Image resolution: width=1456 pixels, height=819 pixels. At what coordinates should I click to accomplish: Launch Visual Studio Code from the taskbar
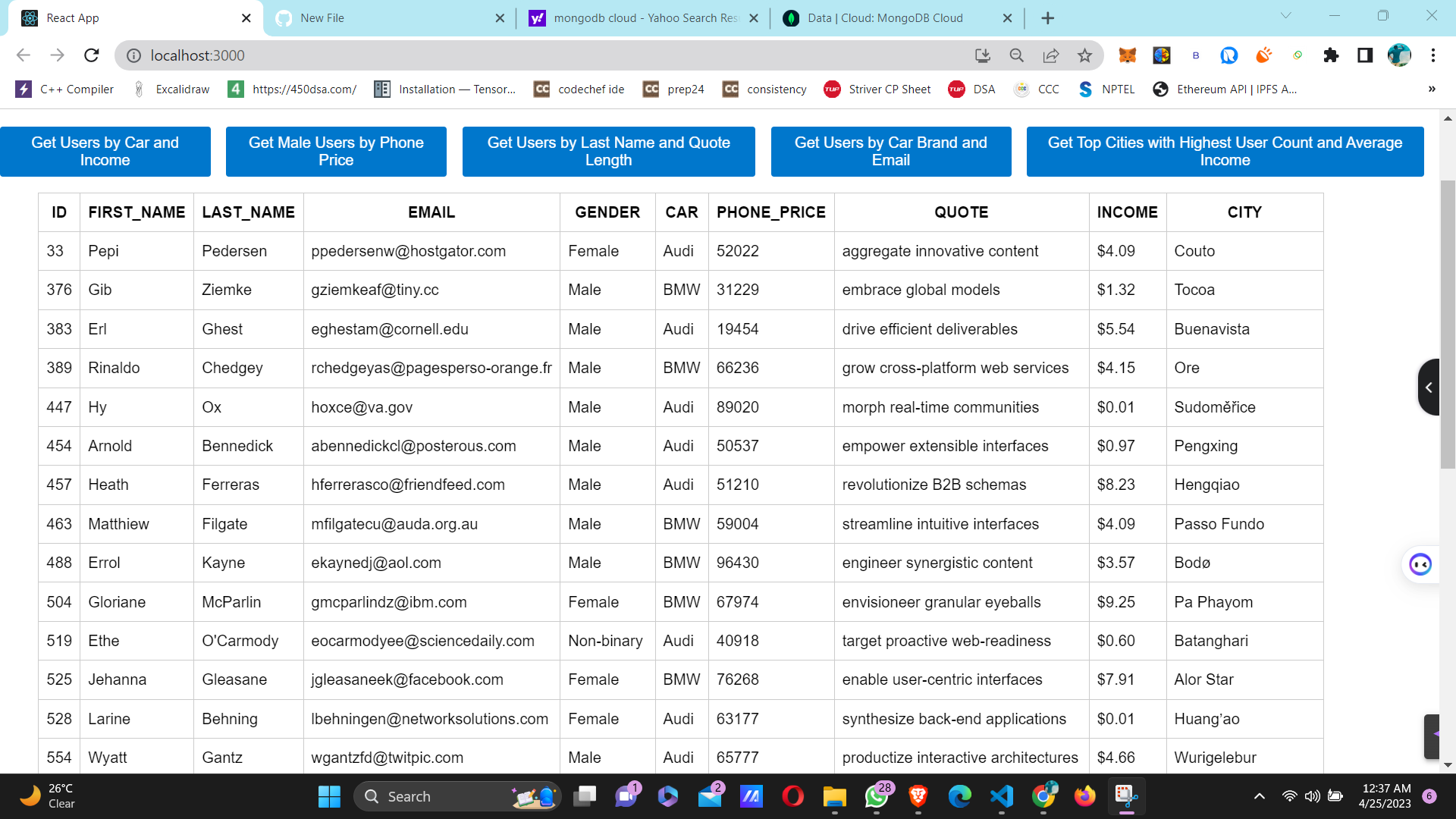click(1001, 796)
